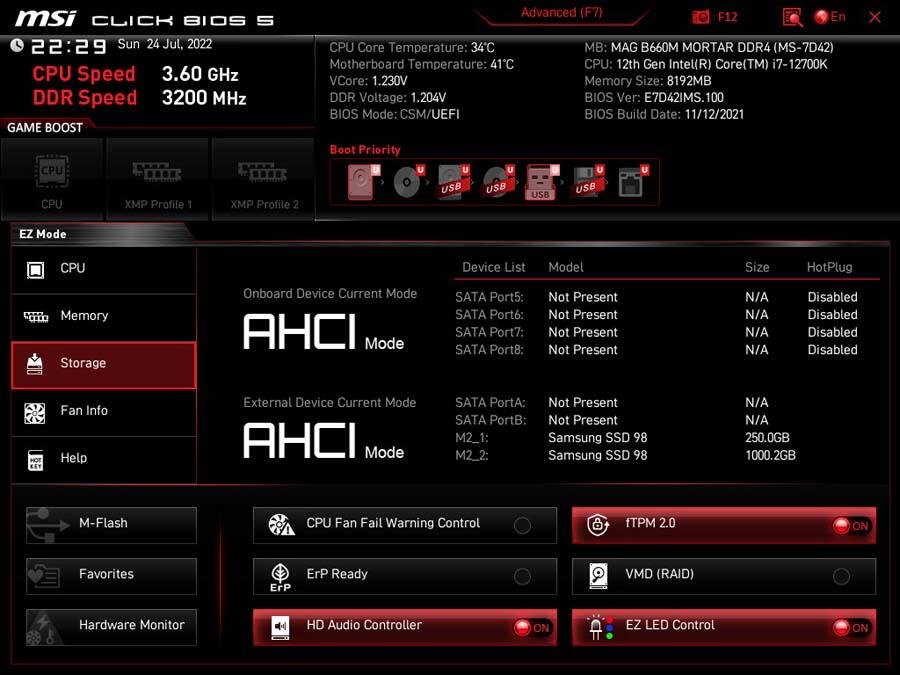Click the External Device Current Mode label
Screen dimensions: 900x675
point(330,403)
